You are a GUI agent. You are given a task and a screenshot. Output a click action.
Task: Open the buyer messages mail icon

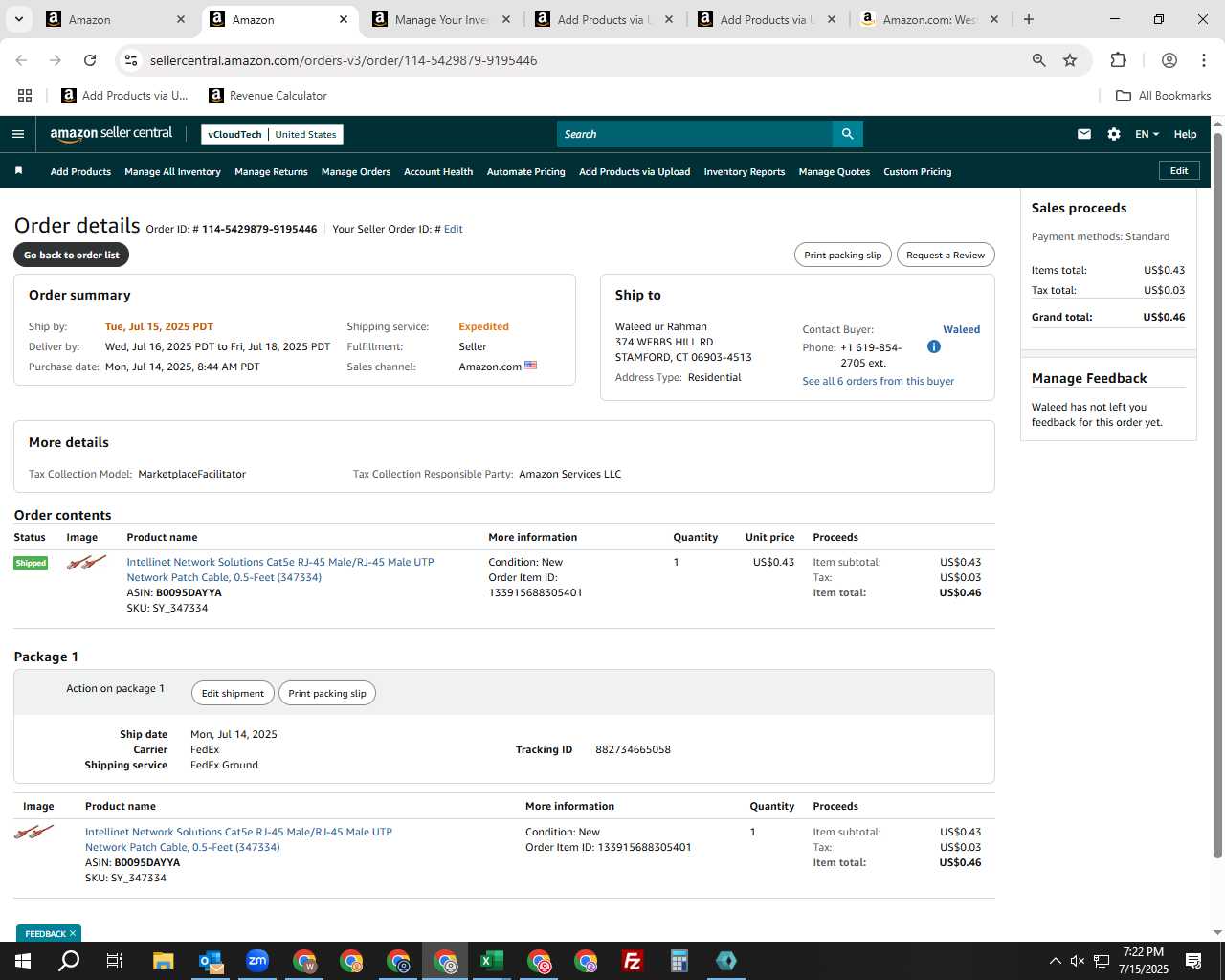(1084, 134)
